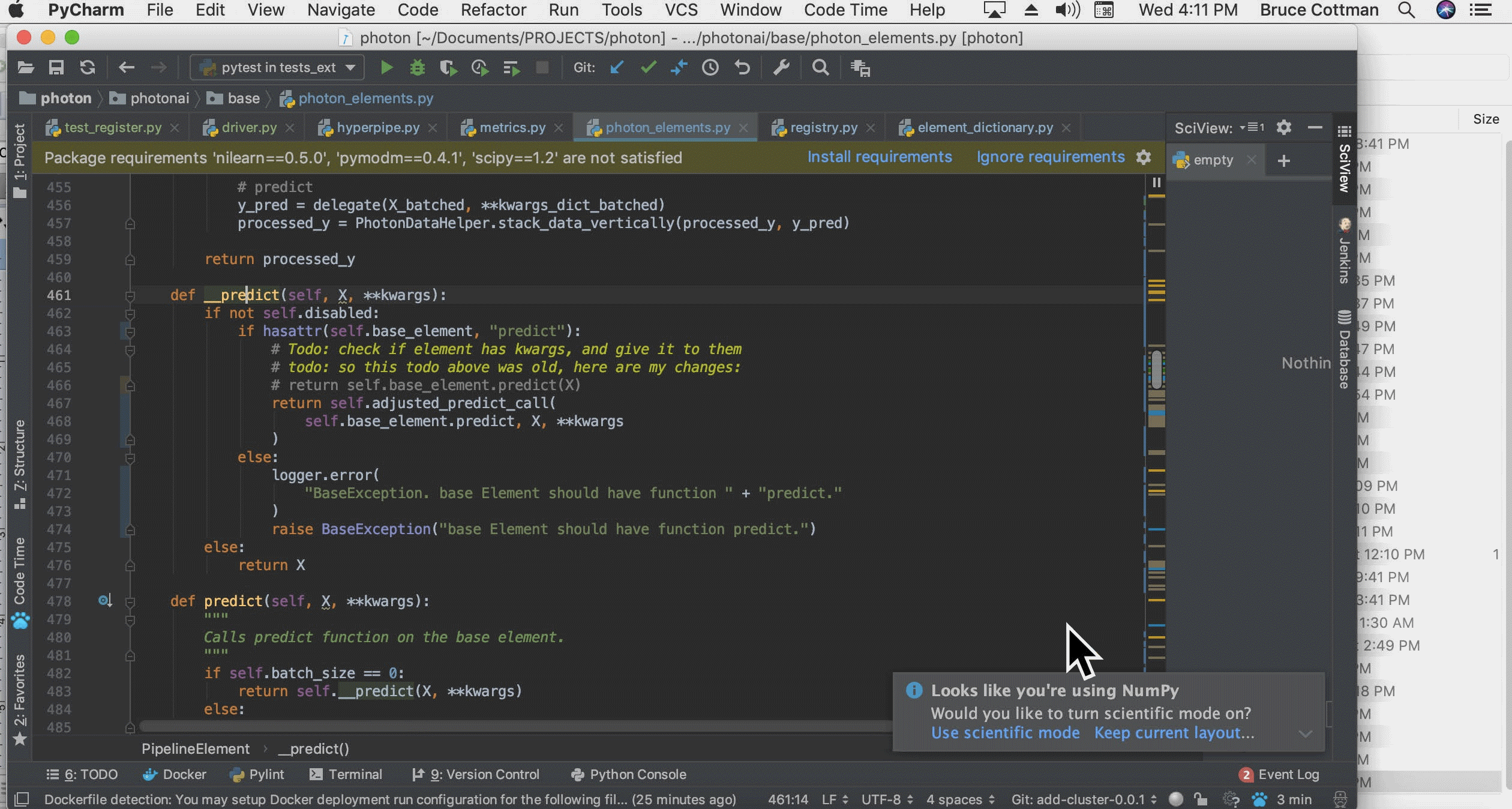Viewport: 1512px width, 809px height.
Task: Toggle the Structure tool window strip button
Action: pyautogui.click(x=20, y=464)
